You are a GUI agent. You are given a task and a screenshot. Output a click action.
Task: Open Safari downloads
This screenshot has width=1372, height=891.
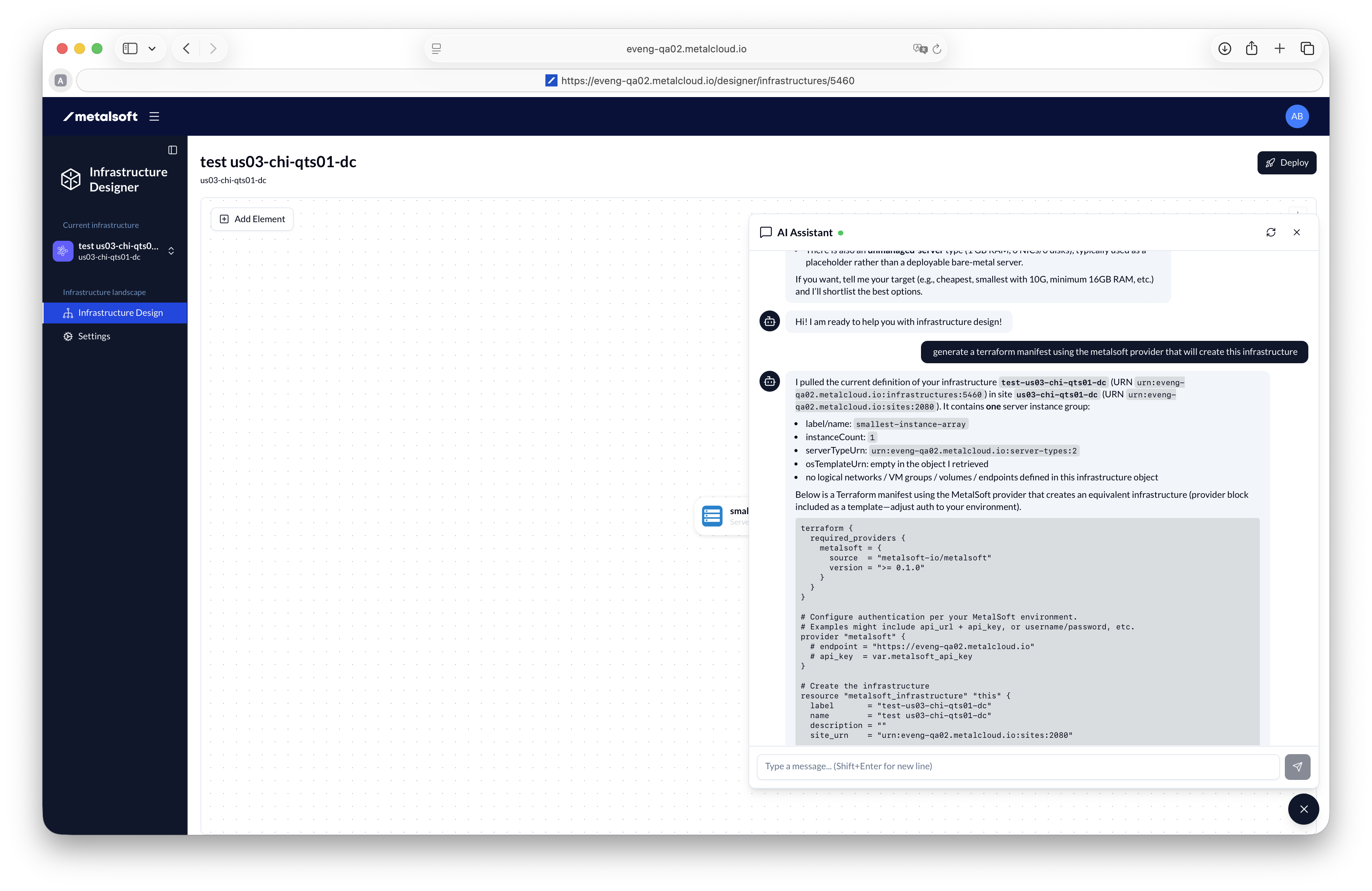pyautogui.click(x=1225, y=49)
